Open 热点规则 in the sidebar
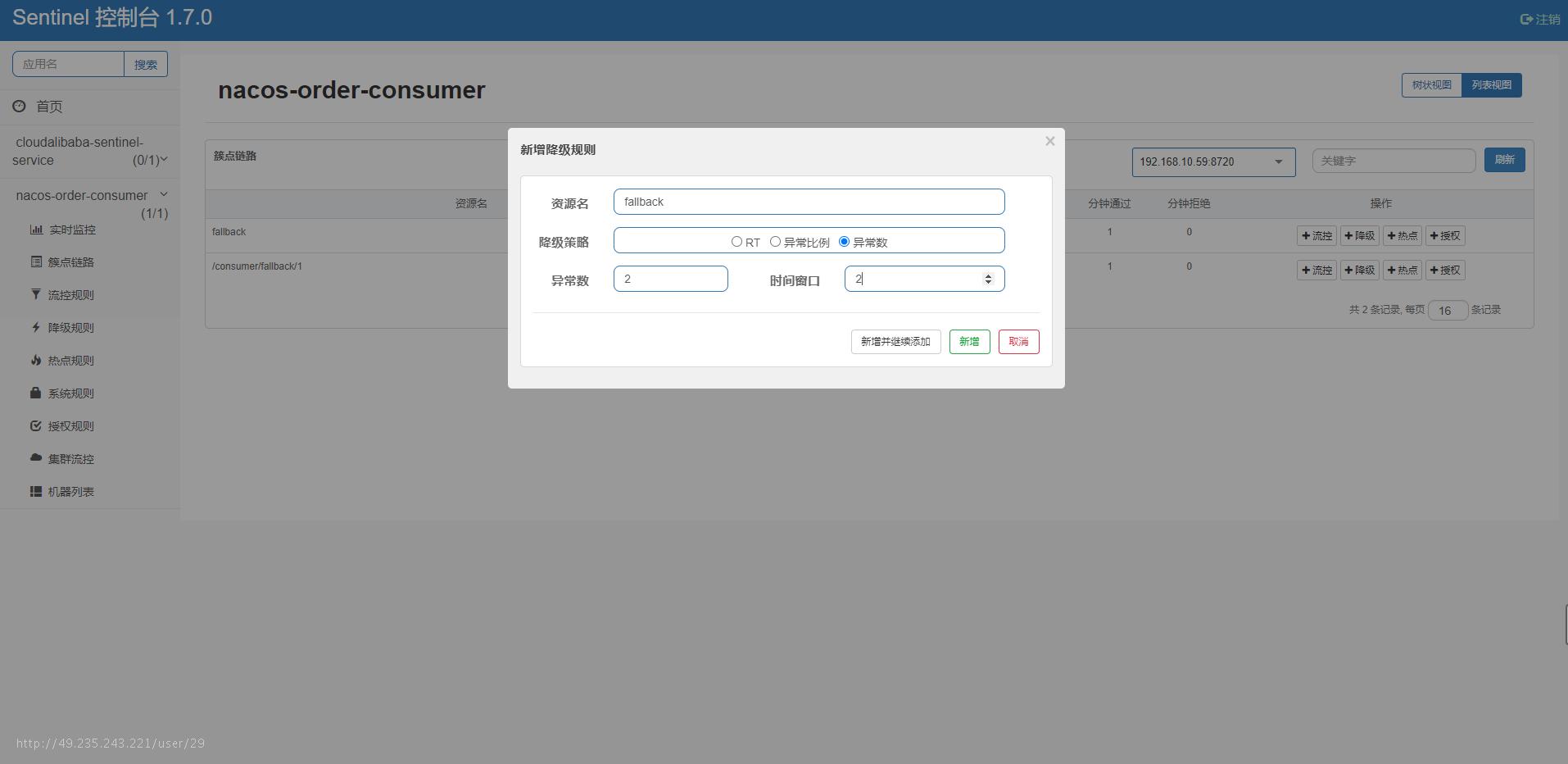 [x=70, y=361]
